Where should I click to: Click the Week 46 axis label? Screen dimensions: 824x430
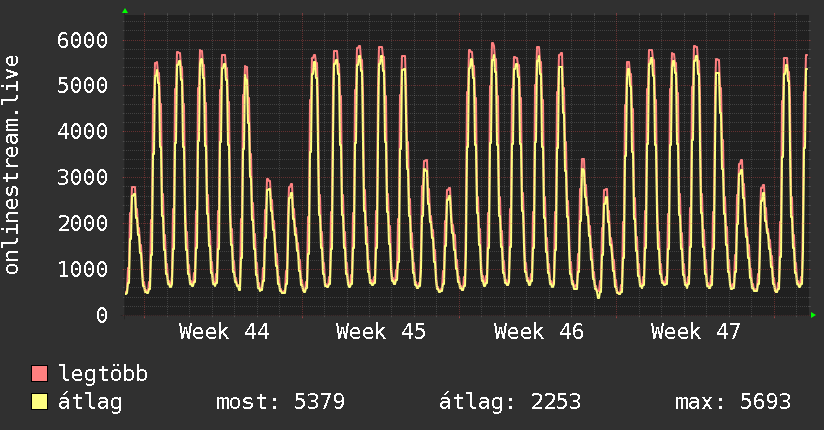pyautogui.click(x=539, y=332)
